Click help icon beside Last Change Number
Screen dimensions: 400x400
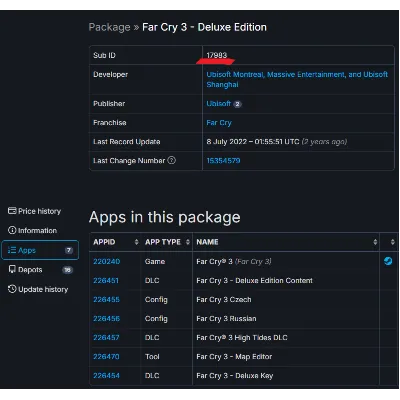pyautogui.click(x=171, y=160)
